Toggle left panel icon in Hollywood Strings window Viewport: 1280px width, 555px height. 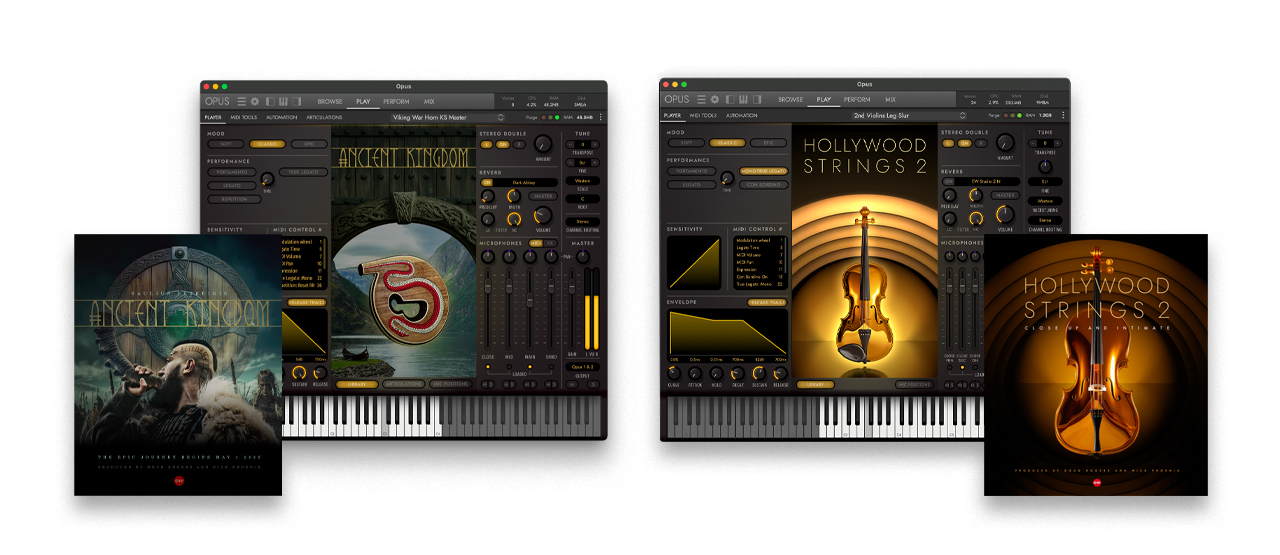pos(730,99)
